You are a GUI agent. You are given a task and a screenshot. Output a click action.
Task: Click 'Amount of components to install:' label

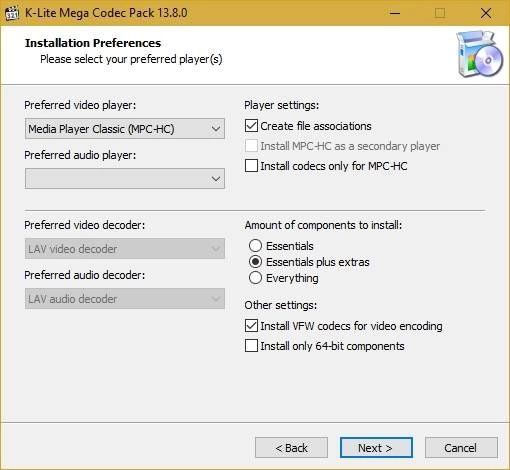click(323, 225)
